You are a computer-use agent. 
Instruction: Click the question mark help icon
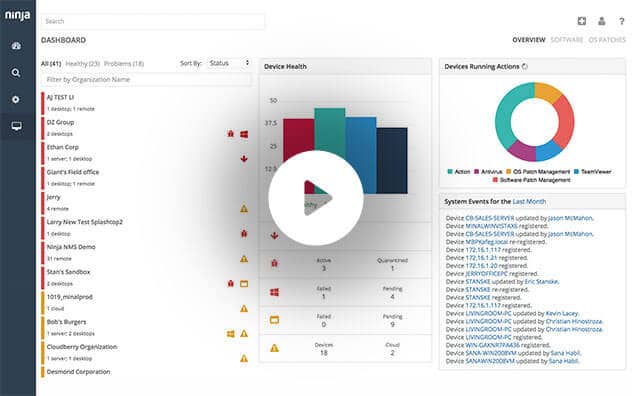pos(622,21)
